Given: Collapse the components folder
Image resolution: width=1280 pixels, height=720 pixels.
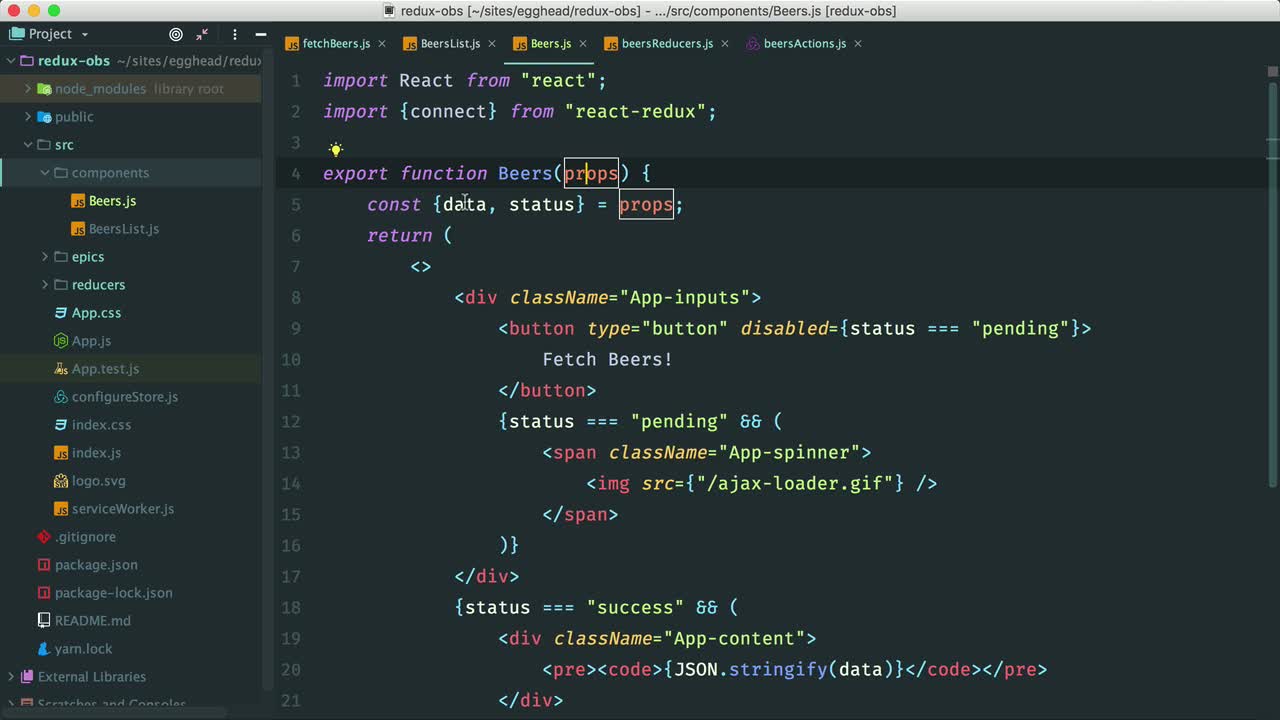Looking at the screenshot, I should 45,173.
